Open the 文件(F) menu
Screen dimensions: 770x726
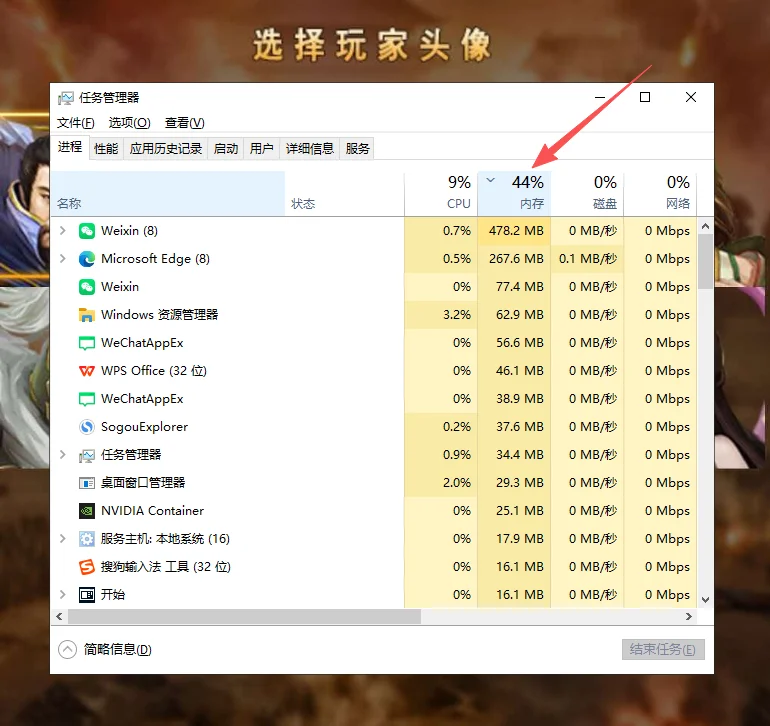tap(76, 123)
